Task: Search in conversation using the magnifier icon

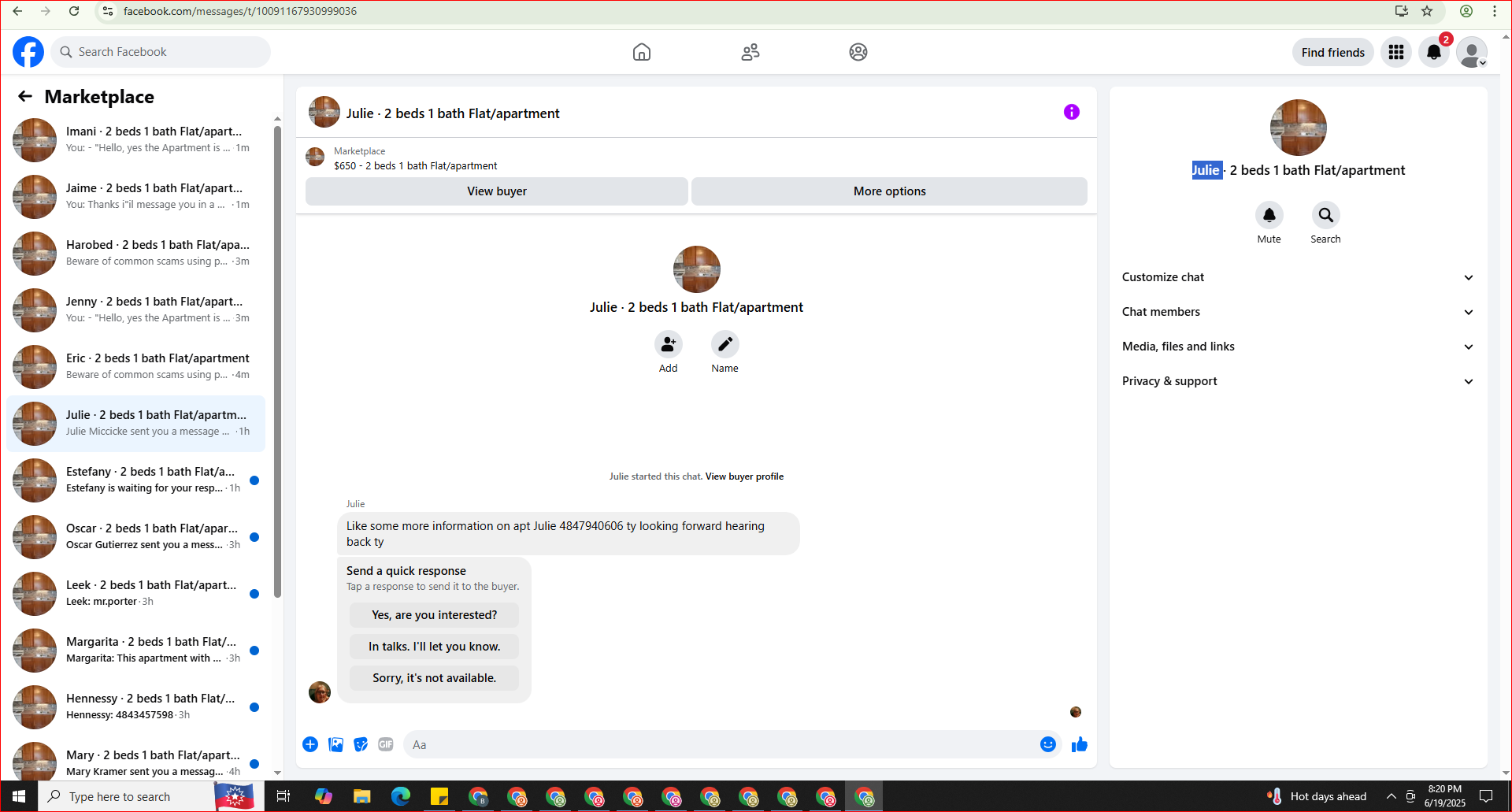Action: point(1325,215)
